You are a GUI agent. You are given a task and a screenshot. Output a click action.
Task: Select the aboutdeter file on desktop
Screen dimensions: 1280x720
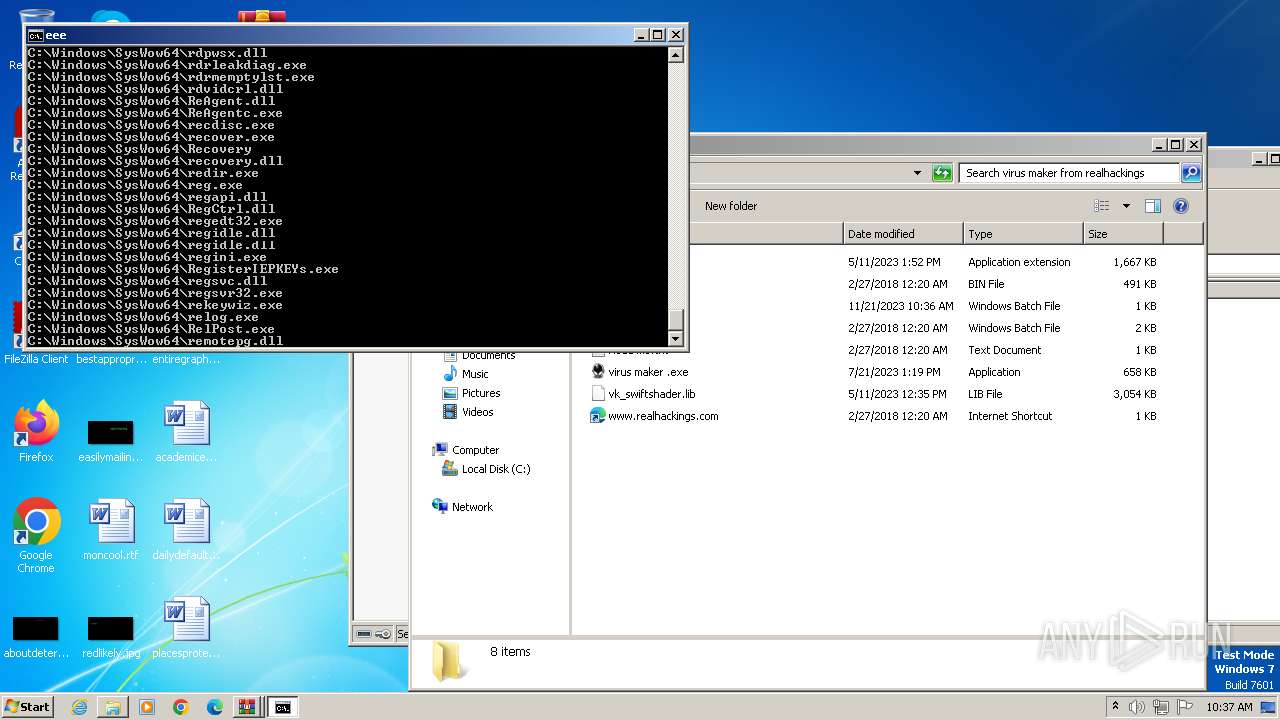(x=35, y=636)
